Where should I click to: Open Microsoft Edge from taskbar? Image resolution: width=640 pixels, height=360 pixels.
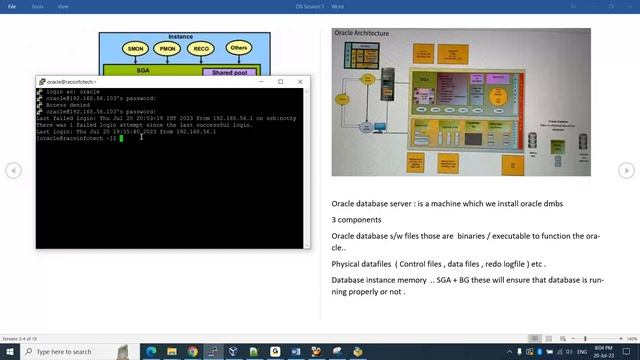151,351
